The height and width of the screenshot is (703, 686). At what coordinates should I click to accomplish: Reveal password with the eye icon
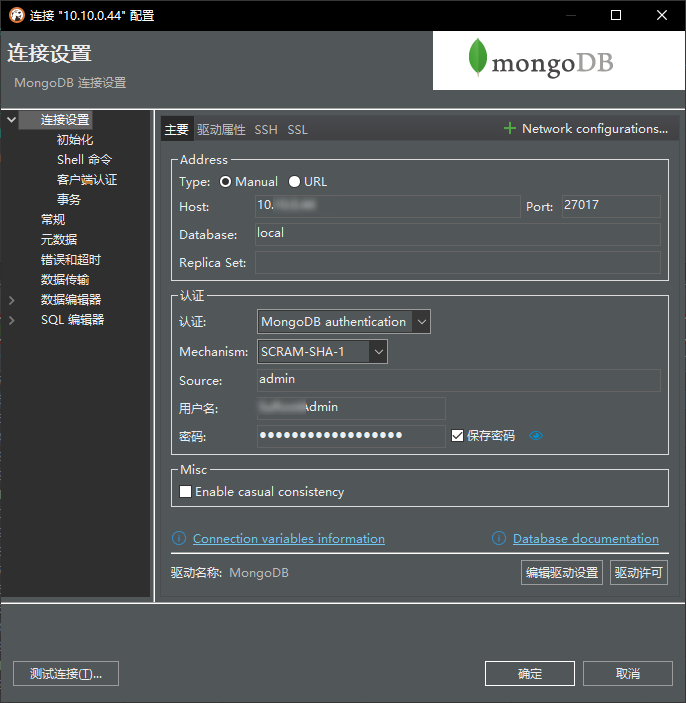[x=536, y=435]
